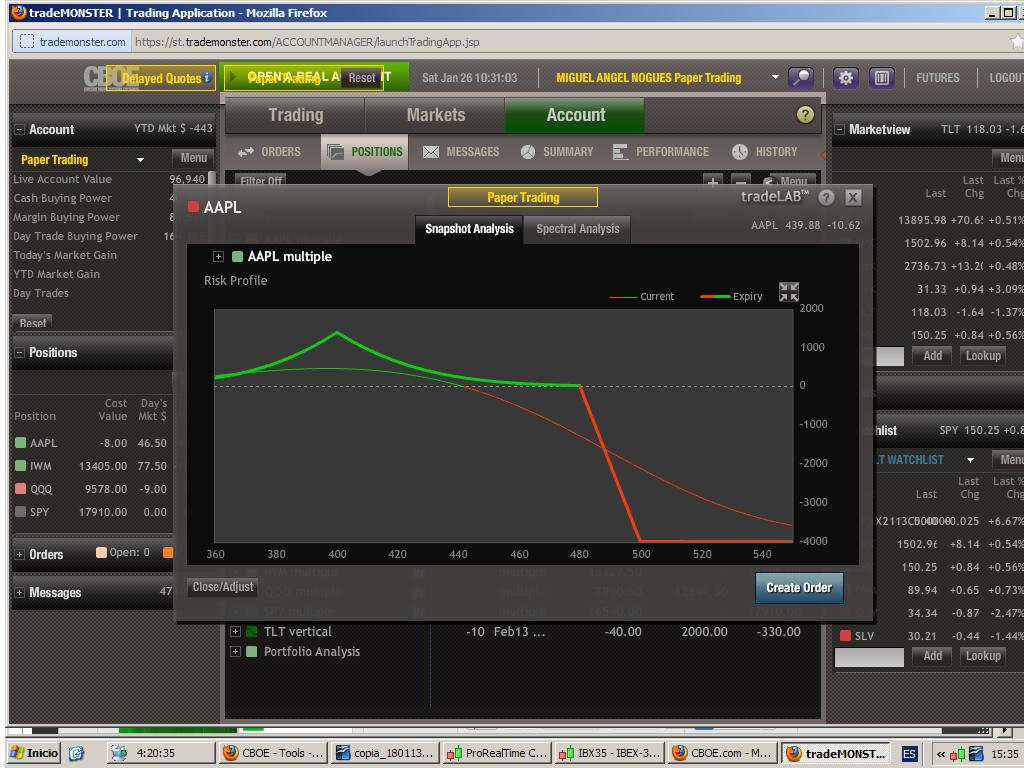
Task: Collapse the Positions panel
Action: point(20,353)
